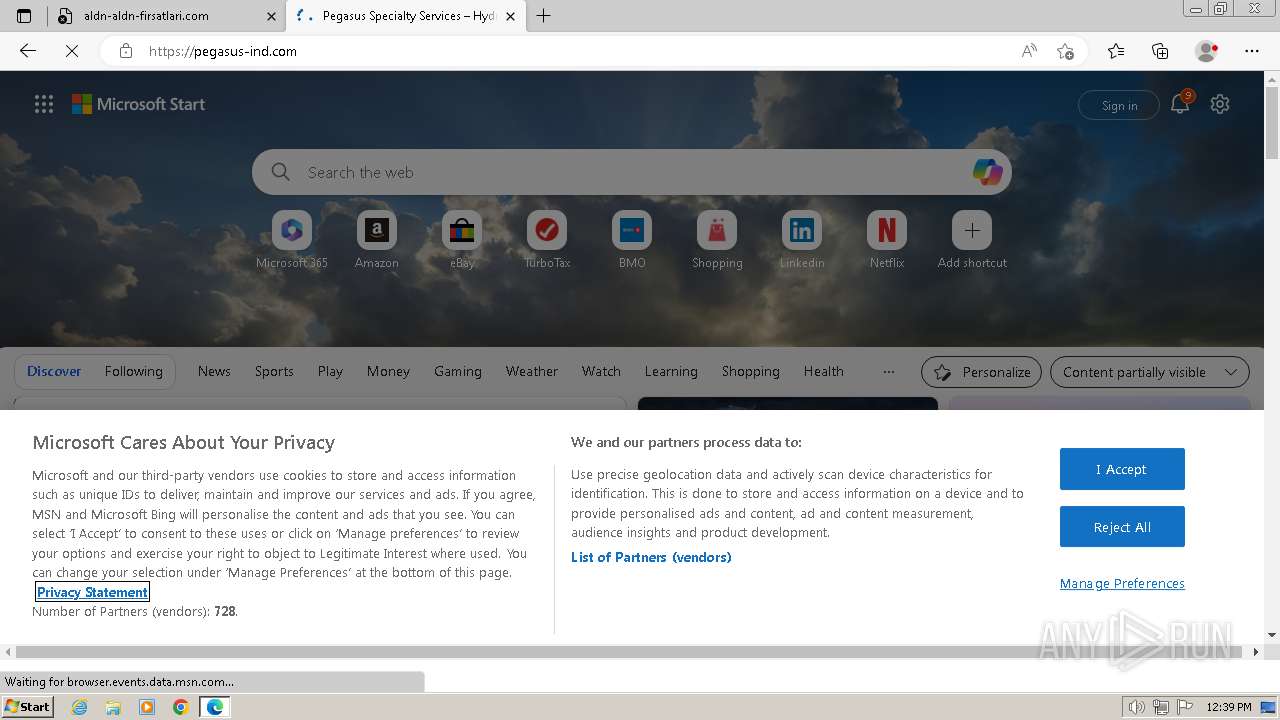Close the Pegasus Specialty Services tab
This screenshot has width=1280, height=720.
(510, 16)
